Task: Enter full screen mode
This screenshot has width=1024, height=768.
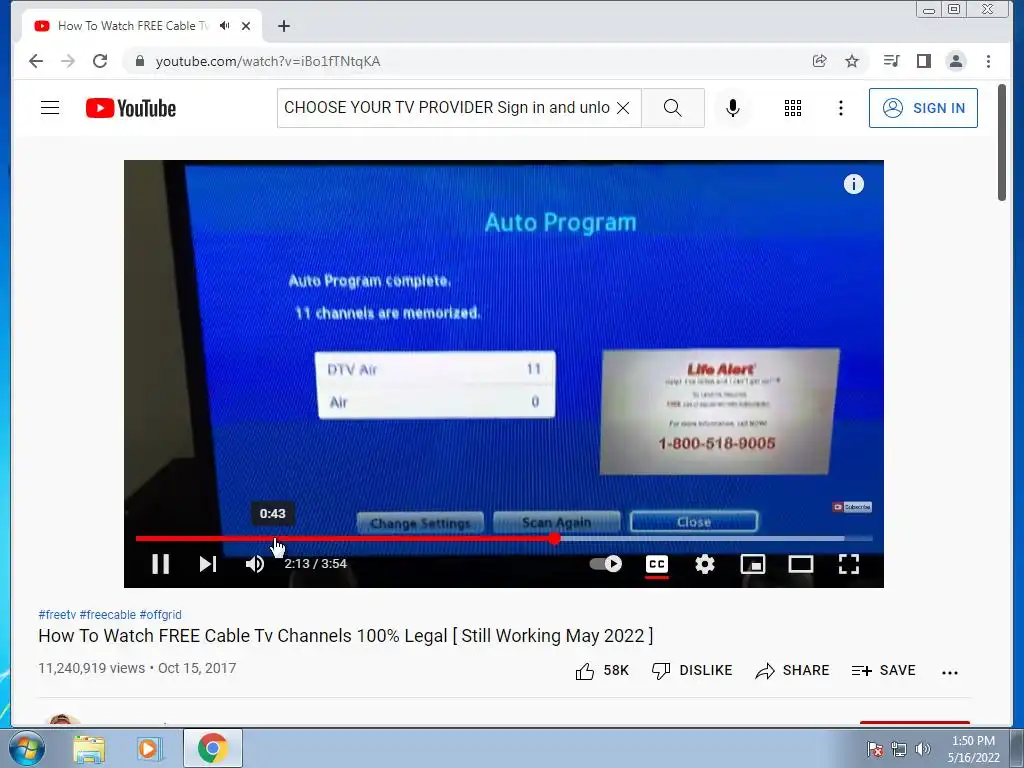Action: click(848, 564)
